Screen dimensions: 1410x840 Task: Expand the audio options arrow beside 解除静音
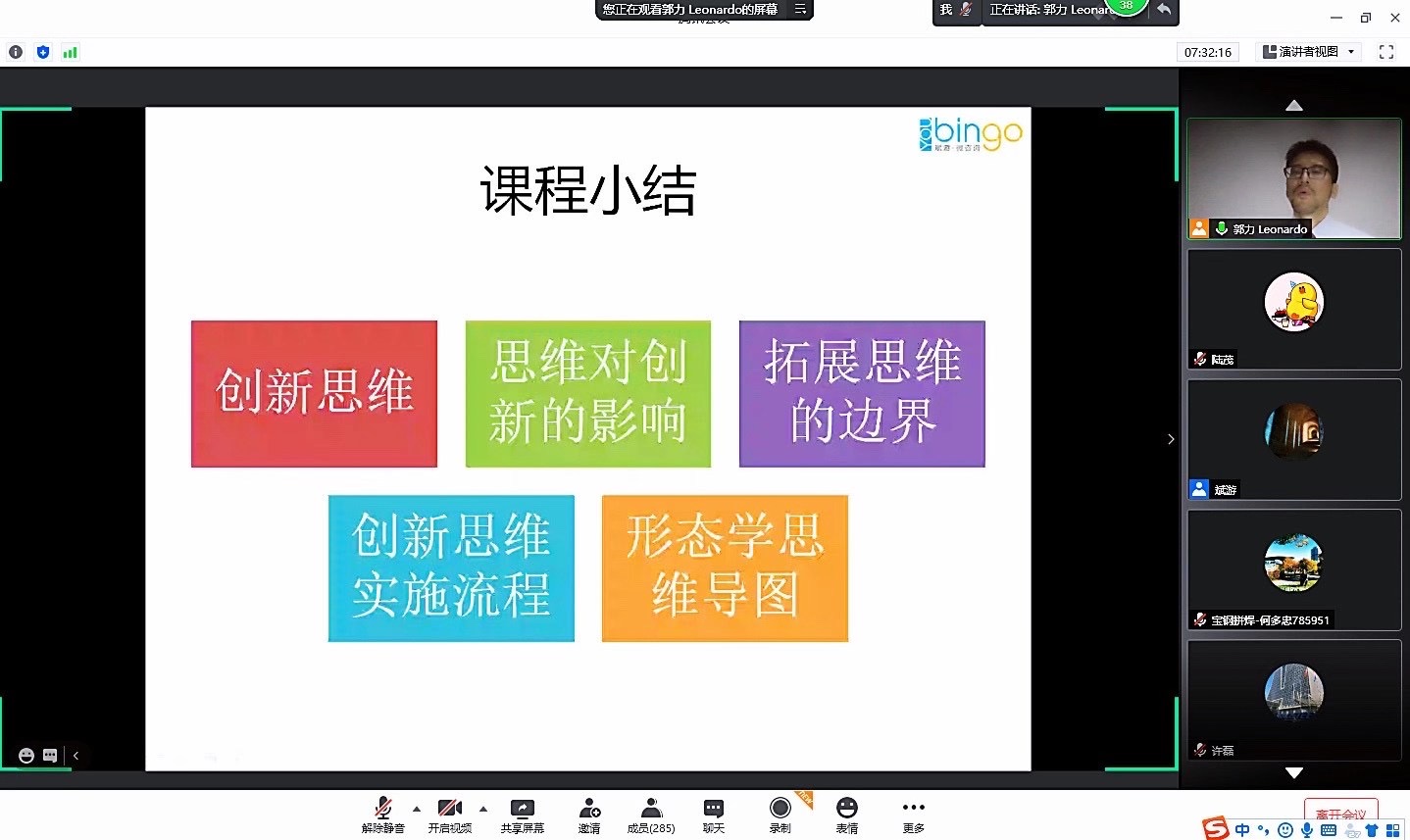pos(417,809)
